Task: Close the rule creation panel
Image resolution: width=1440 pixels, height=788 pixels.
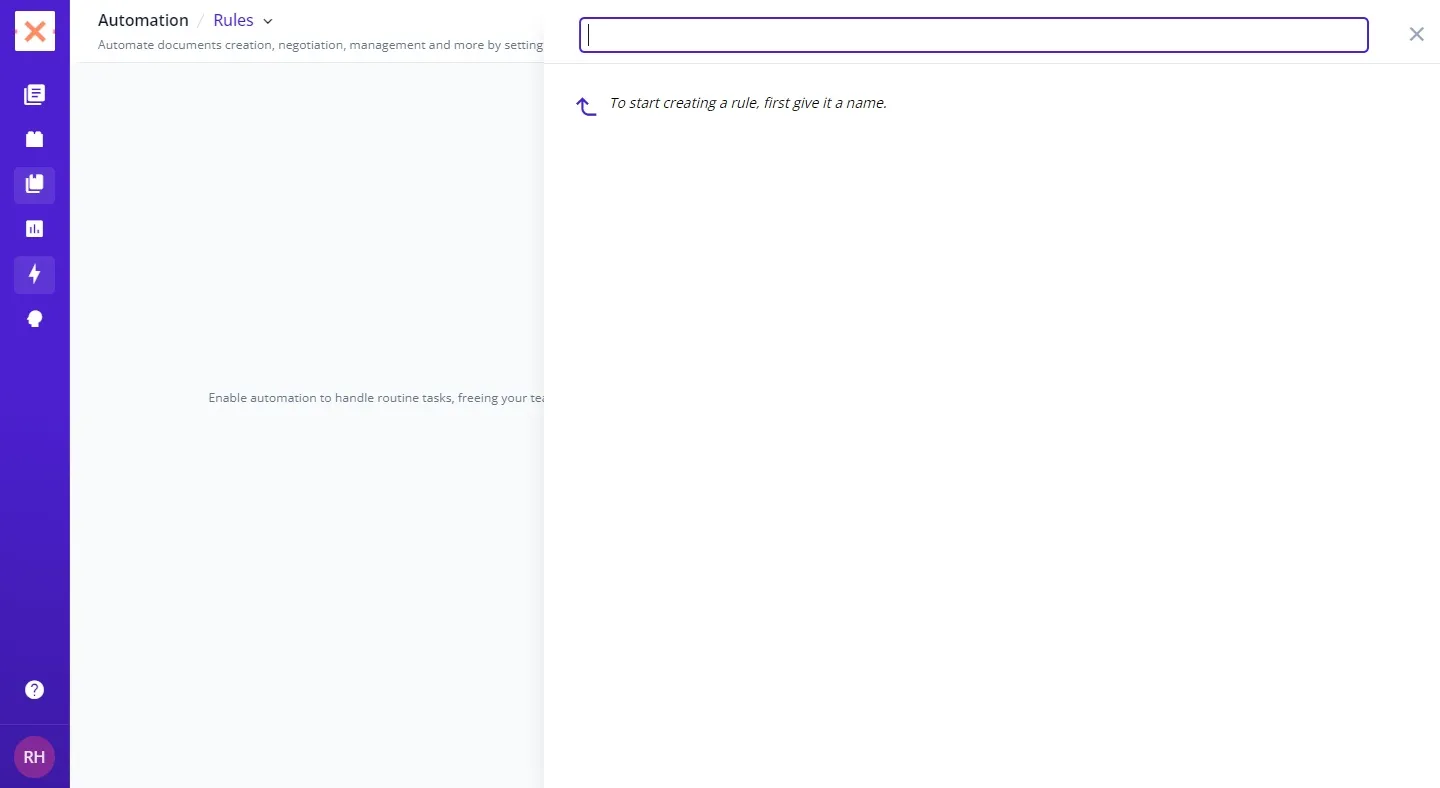Action: [x=1416, y=34]
